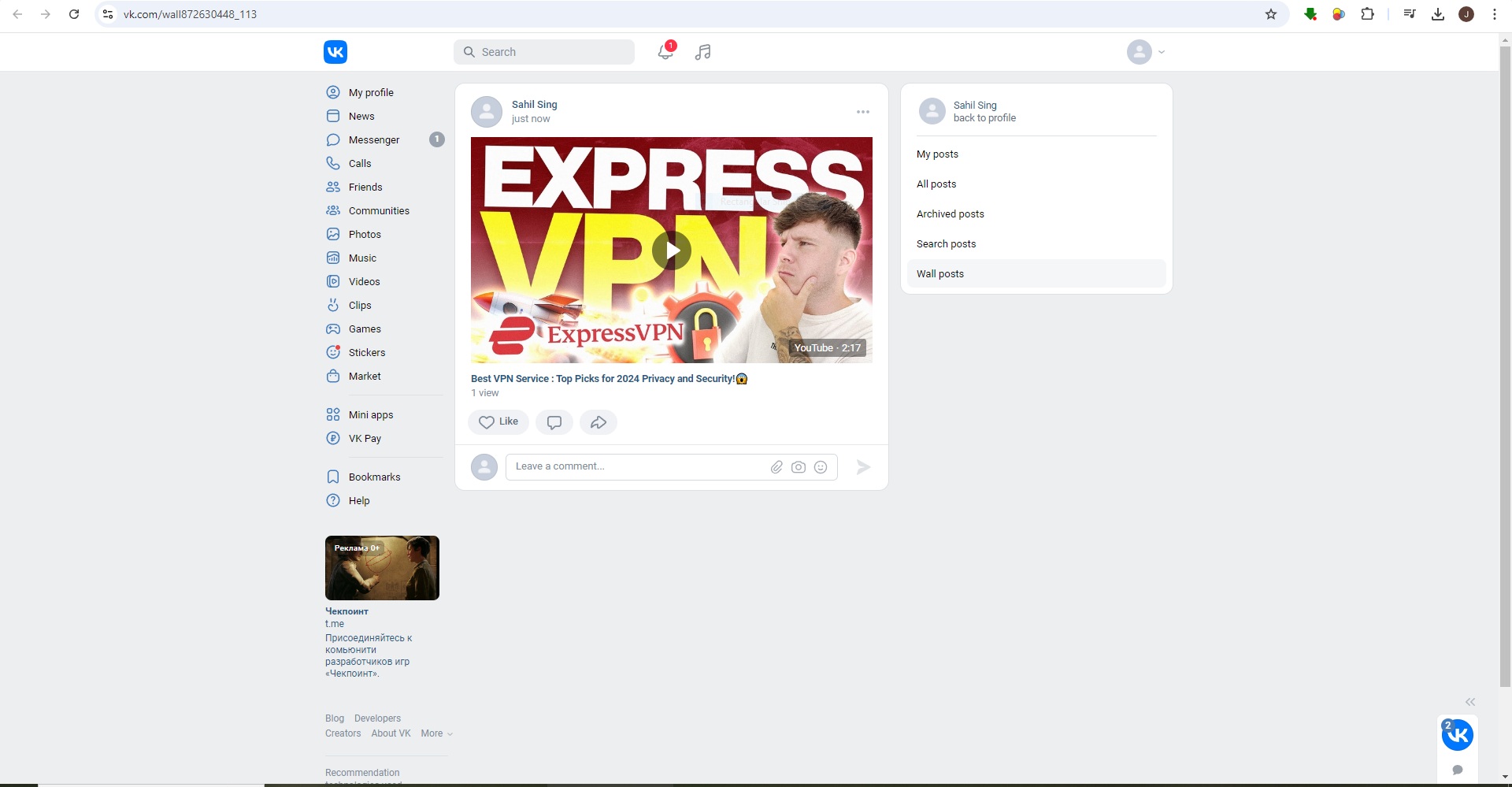Click the Bookmarks icon in sidebar
The width and height of the screenshot is (1512, 787).
333,477
